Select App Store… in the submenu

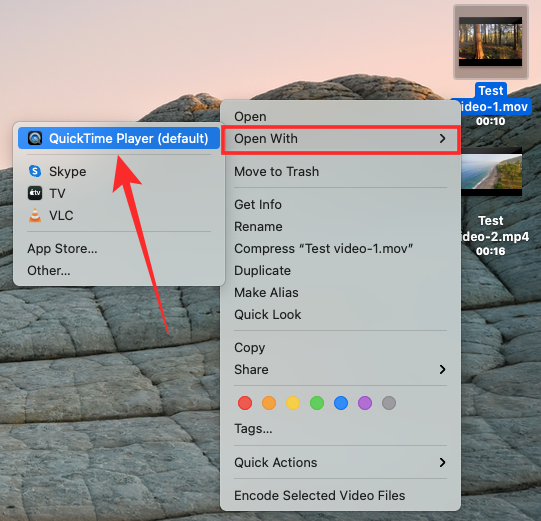[119, 249]
